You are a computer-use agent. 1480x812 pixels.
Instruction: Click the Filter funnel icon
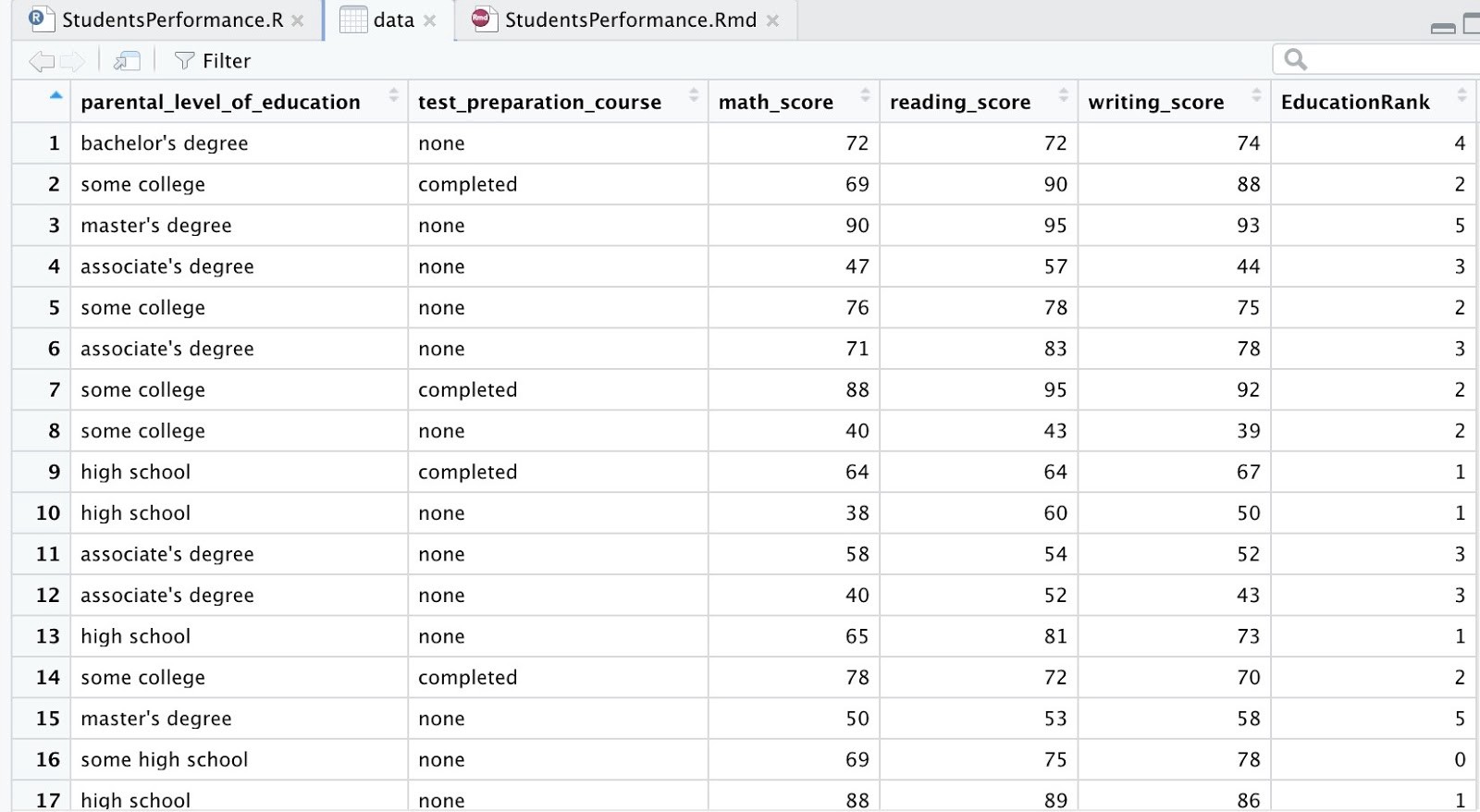[x=184, y=61]
